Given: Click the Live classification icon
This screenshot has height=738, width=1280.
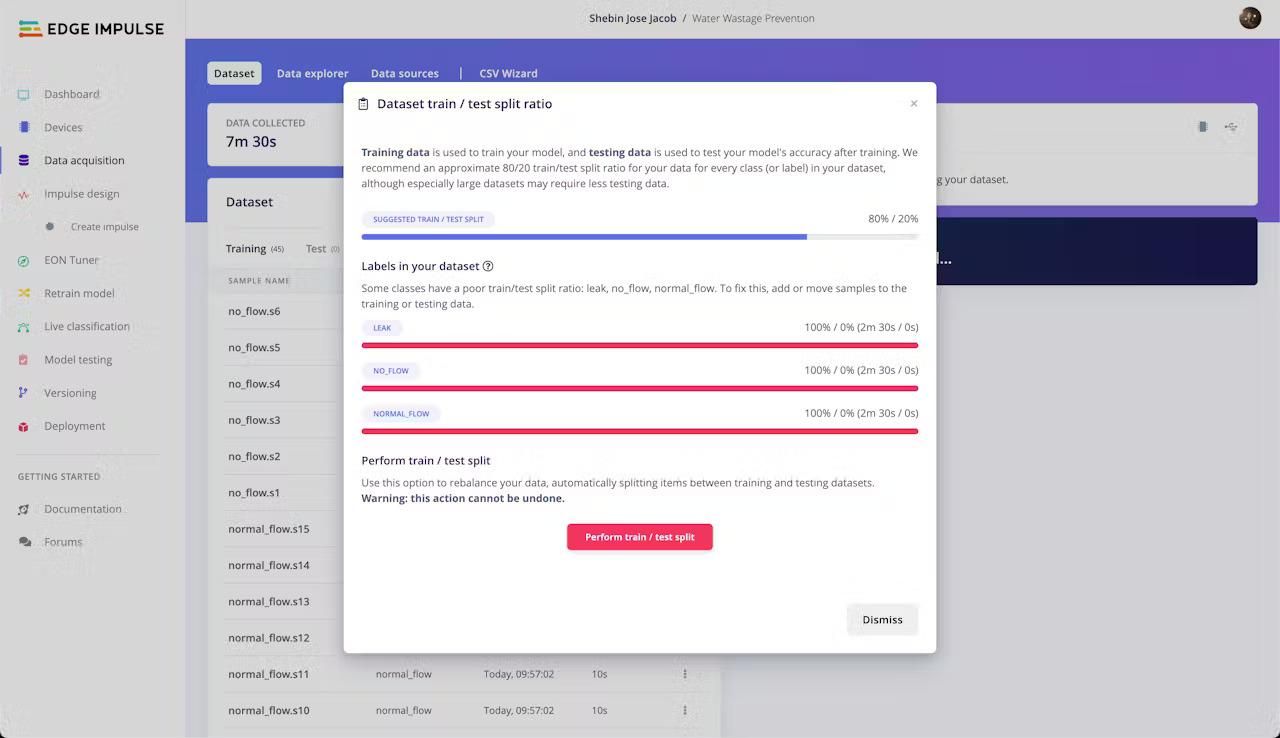Looking at the screenshot, I should point(24,327).
